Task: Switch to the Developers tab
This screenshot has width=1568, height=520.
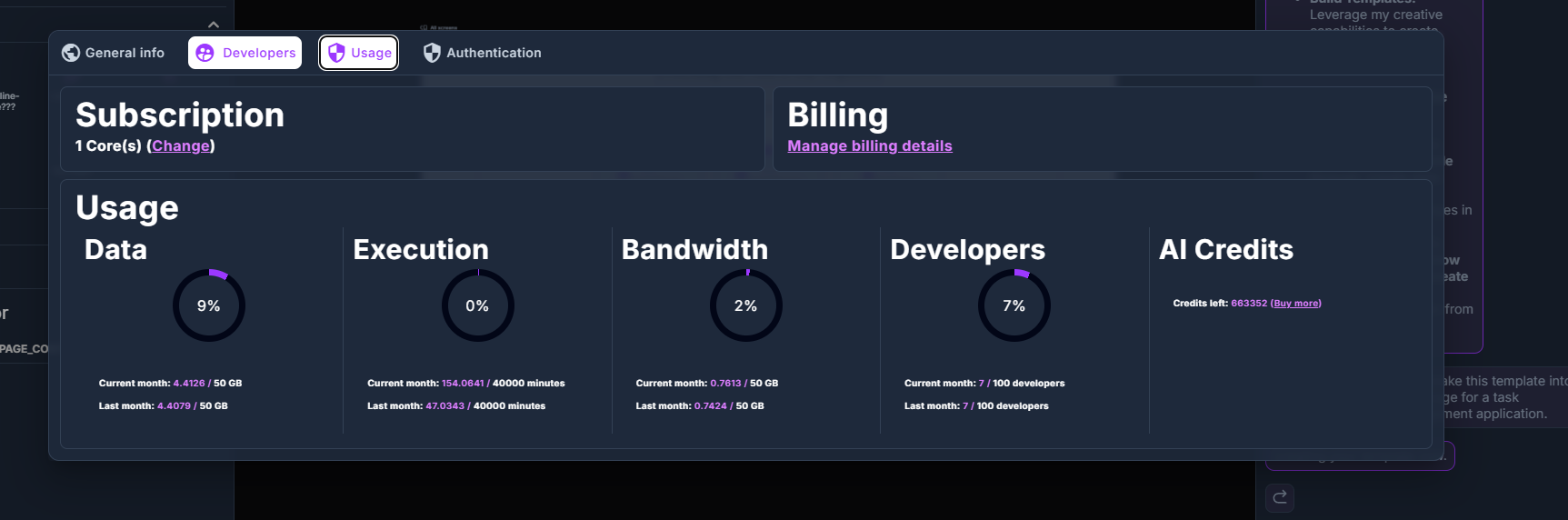Action: [245, 53]
